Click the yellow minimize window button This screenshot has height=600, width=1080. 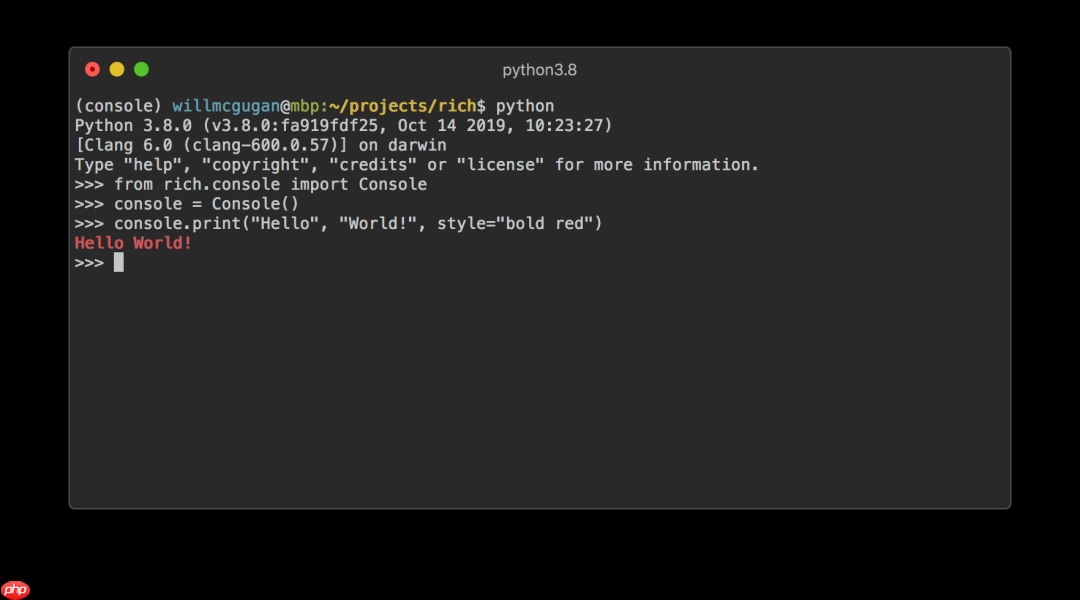(117, 69)
